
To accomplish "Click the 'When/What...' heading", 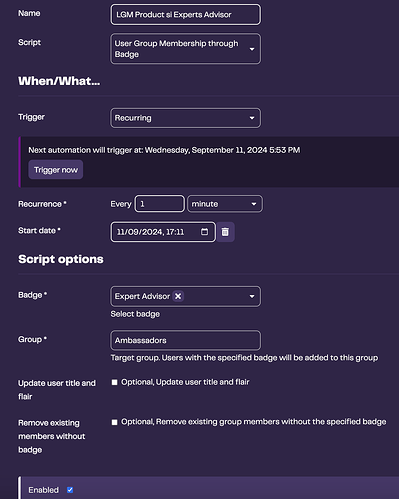I will point(59,81).
